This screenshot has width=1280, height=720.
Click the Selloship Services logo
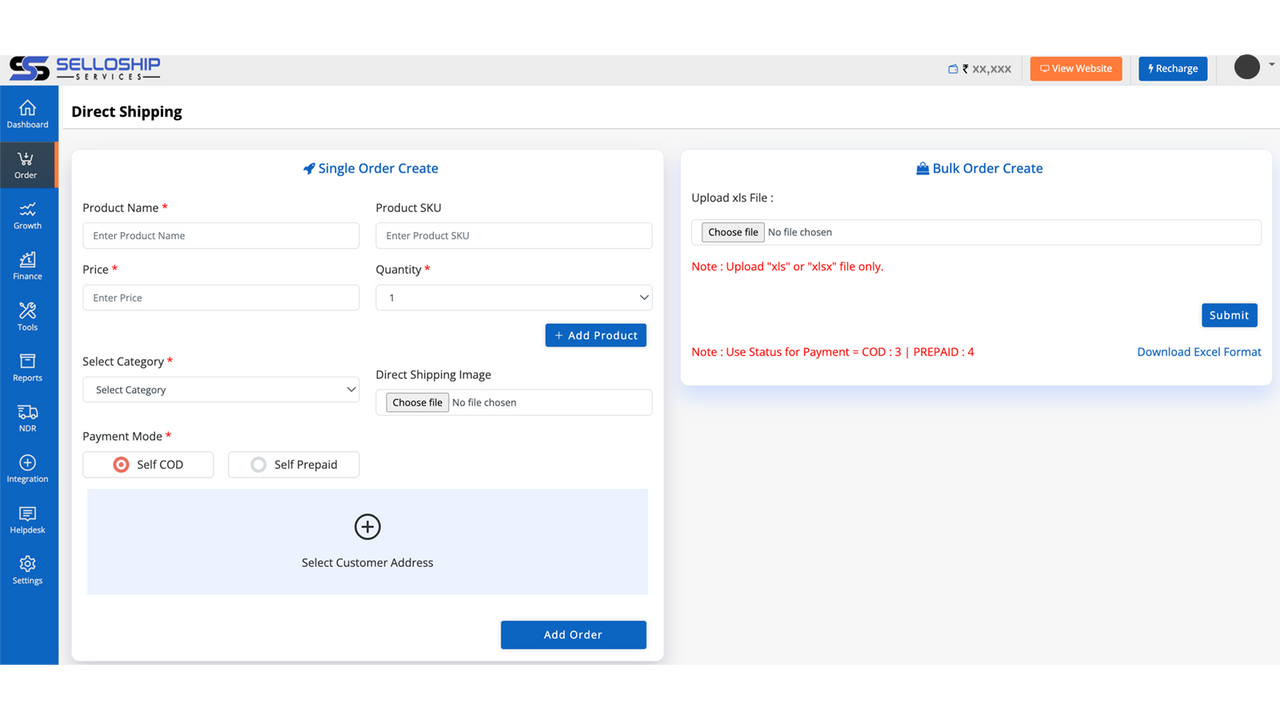[x=85, y=69]
